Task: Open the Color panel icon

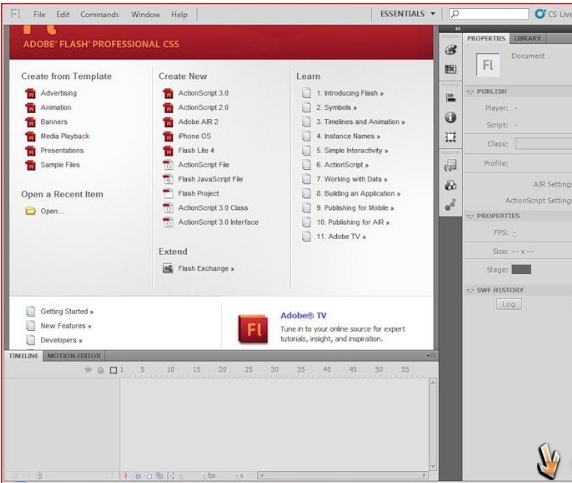Action: [451, 50]
